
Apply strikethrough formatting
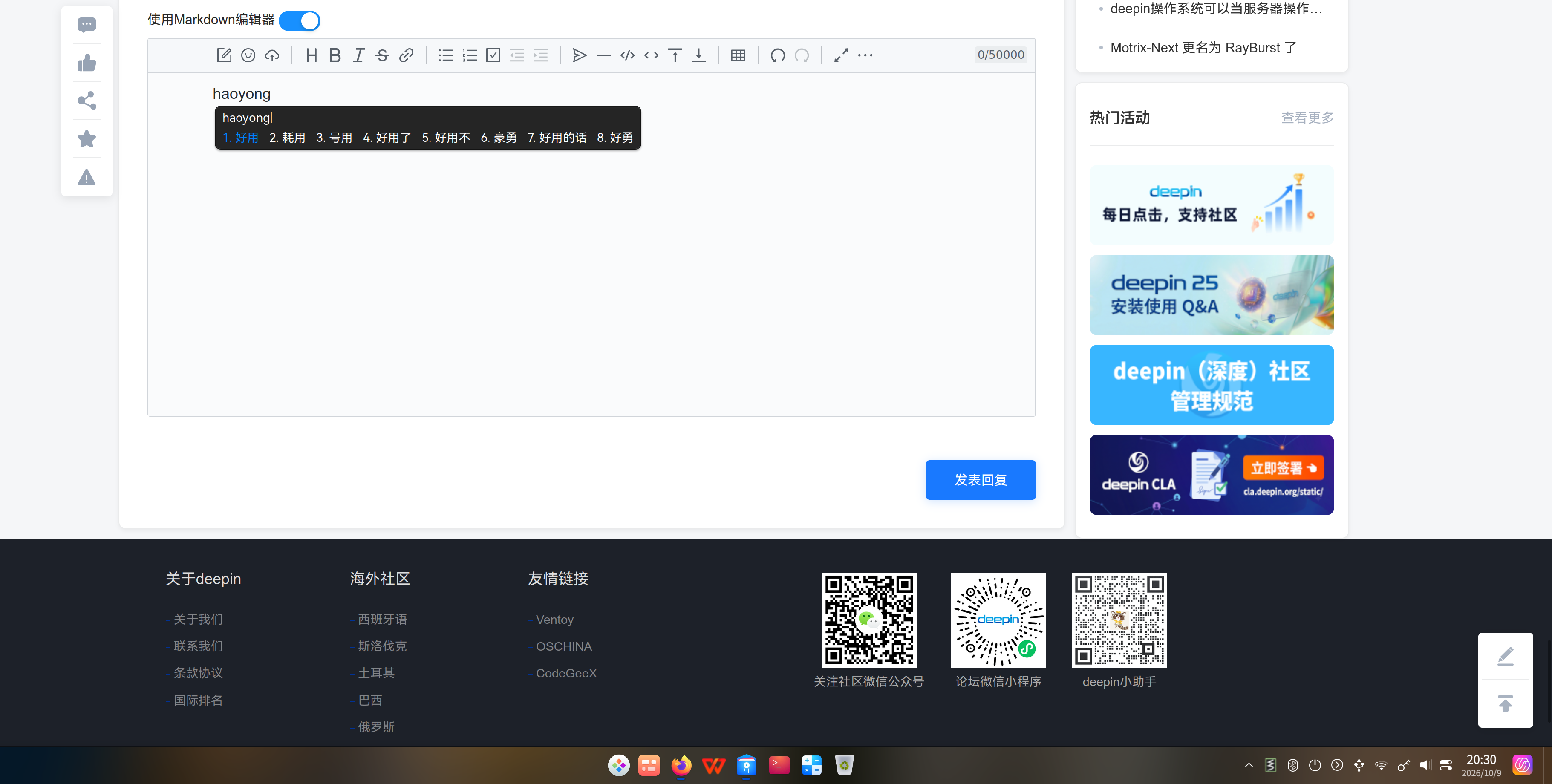(382, 55)
